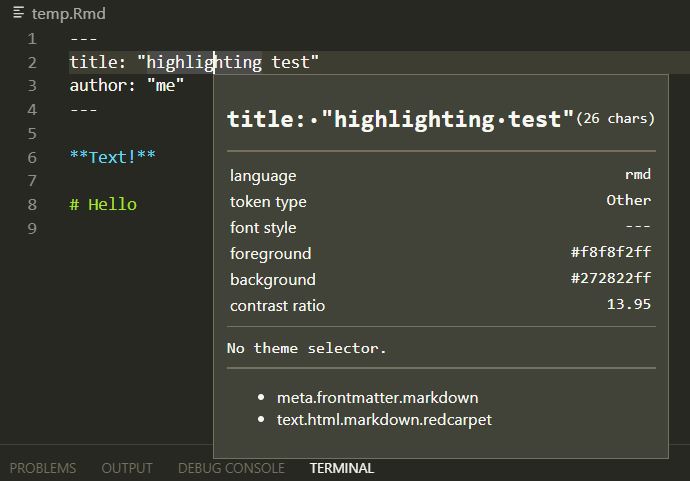Screen dimensions: 690x481
Task: Click the '#272822ff' background value
Action: (611, 278)
